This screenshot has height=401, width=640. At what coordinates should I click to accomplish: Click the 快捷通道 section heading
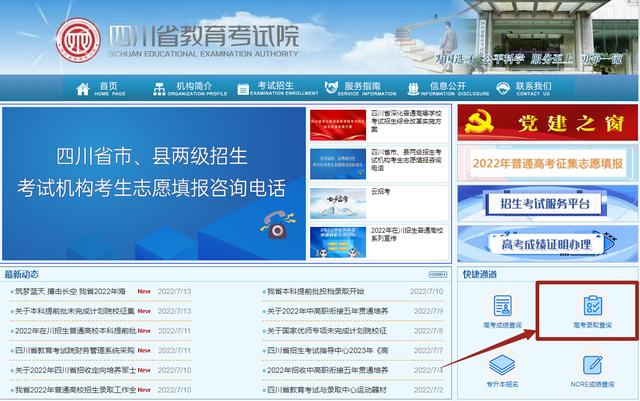click(x=480, y=274)
